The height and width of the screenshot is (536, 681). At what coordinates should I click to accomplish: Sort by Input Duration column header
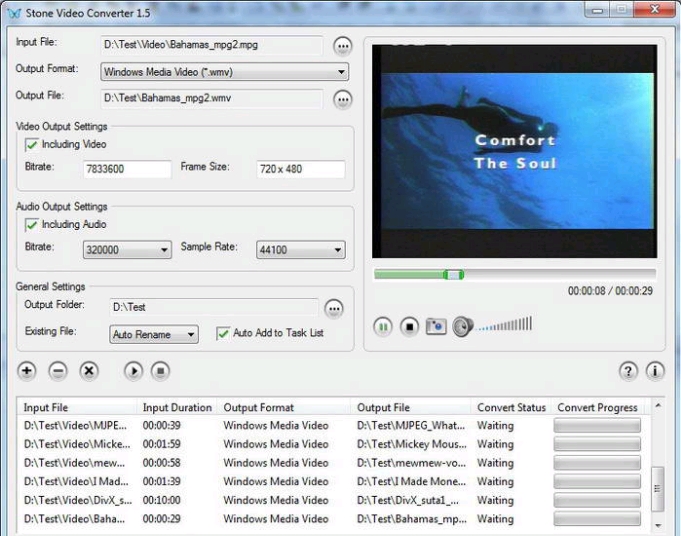pos(177,407)
